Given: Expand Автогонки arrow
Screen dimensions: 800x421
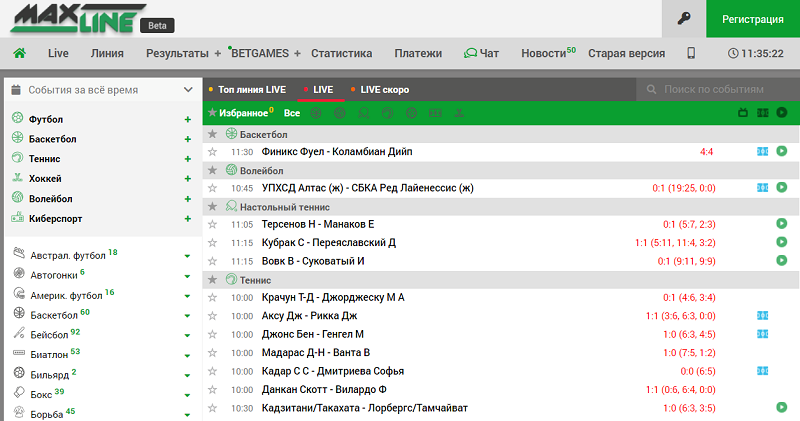Looking at the screenshot, I should (187, 276).
